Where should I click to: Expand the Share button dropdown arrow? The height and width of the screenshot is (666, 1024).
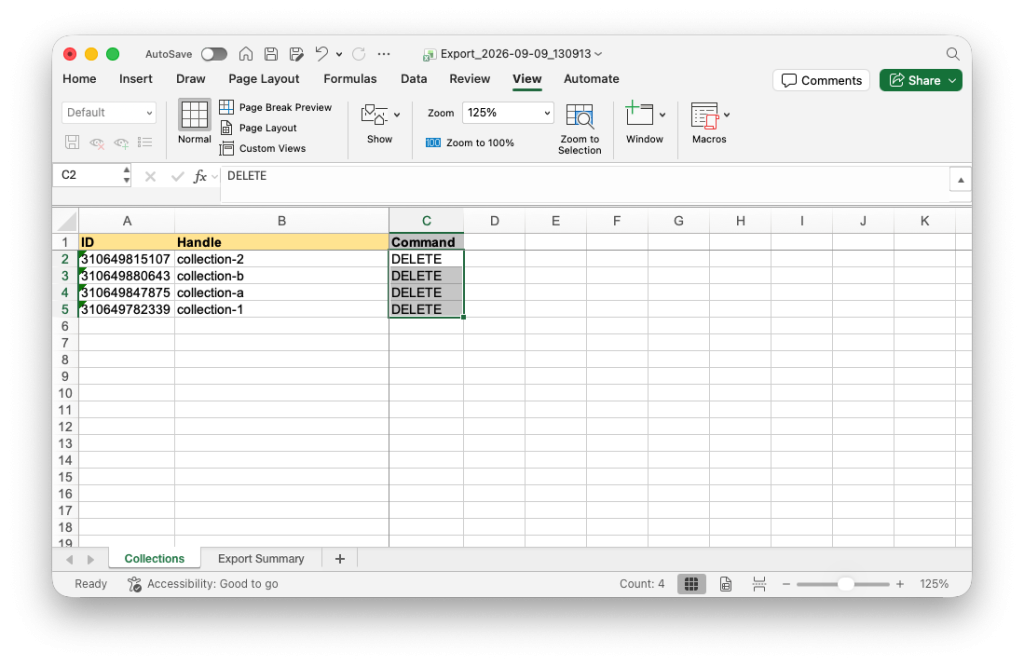(x=953, y=80)
